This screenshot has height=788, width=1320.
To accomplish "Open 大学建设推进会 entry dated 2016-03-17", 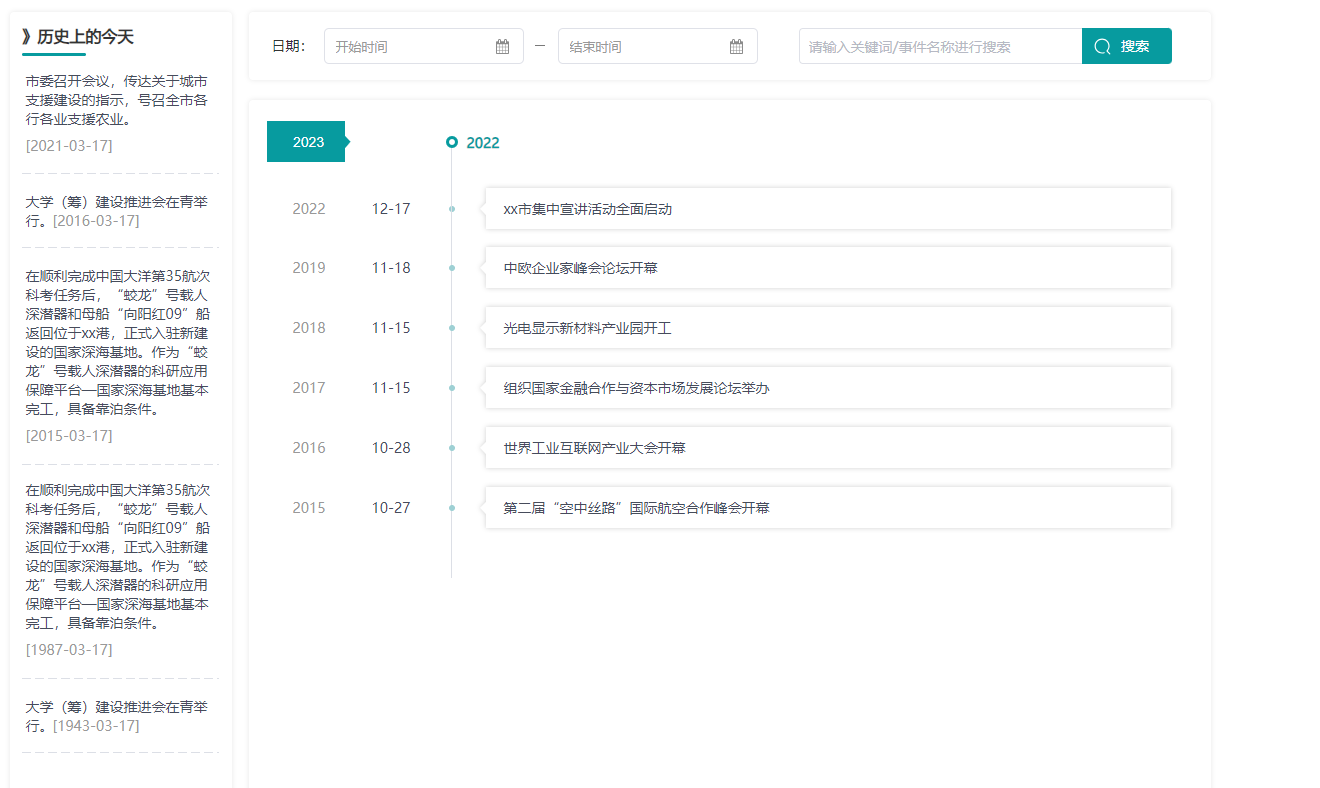I will [116, 211].
